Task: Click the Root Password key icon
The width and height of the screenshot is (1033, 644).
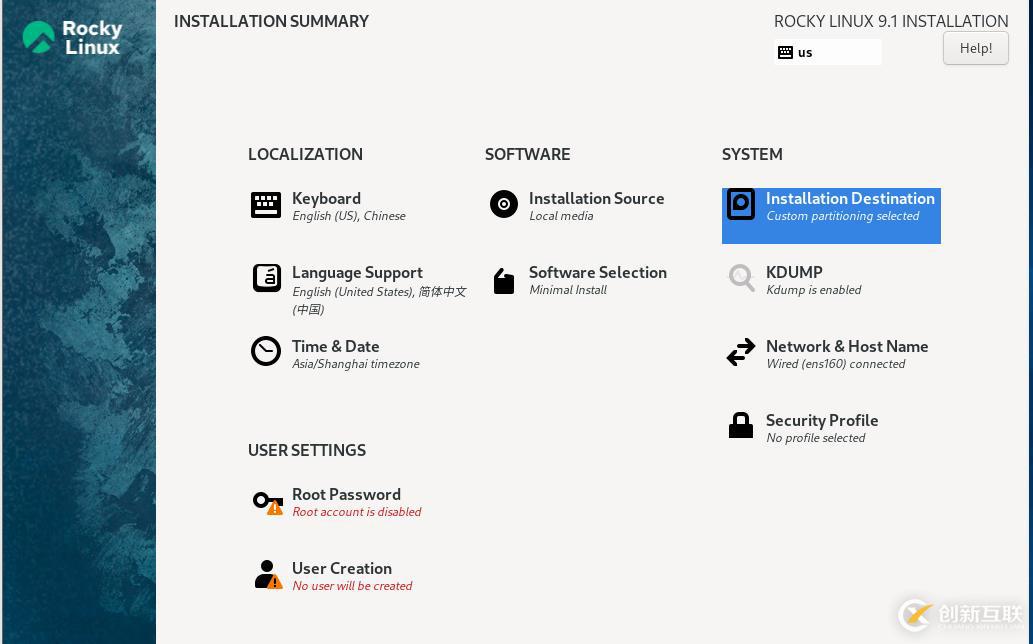Action: 266,501
